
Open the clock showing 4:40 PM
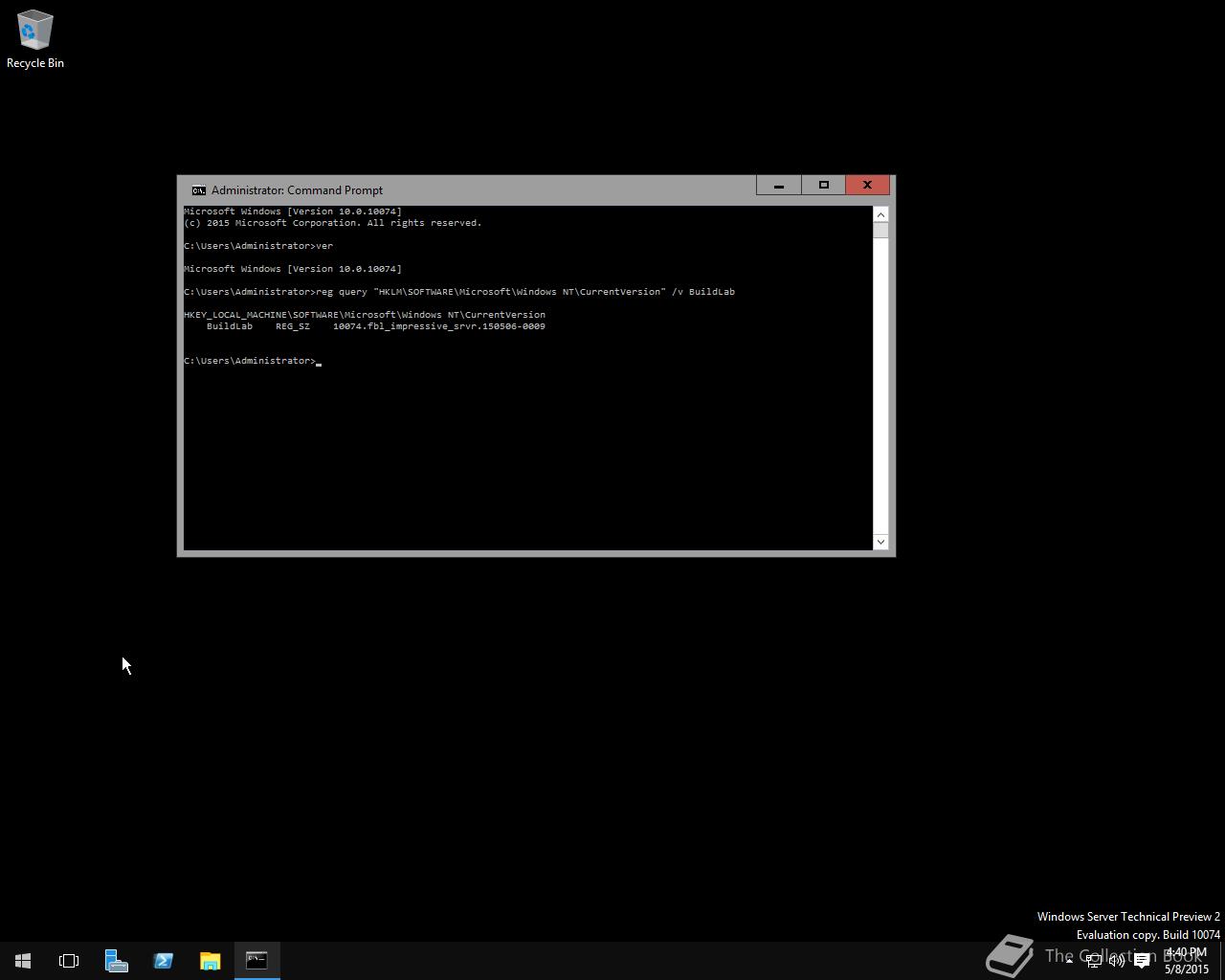[x=1186, y=961]
